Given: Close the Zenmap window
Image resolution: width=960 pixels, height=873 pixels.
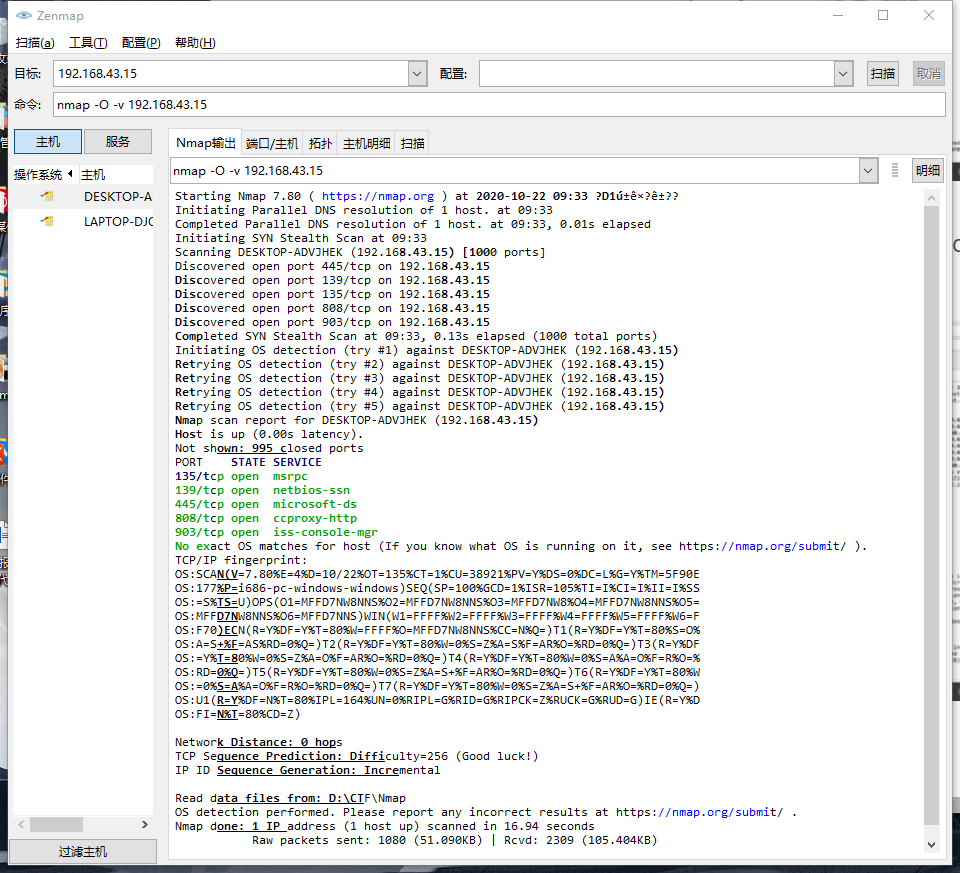Looking at the screenshot, I should click(929, 15).
